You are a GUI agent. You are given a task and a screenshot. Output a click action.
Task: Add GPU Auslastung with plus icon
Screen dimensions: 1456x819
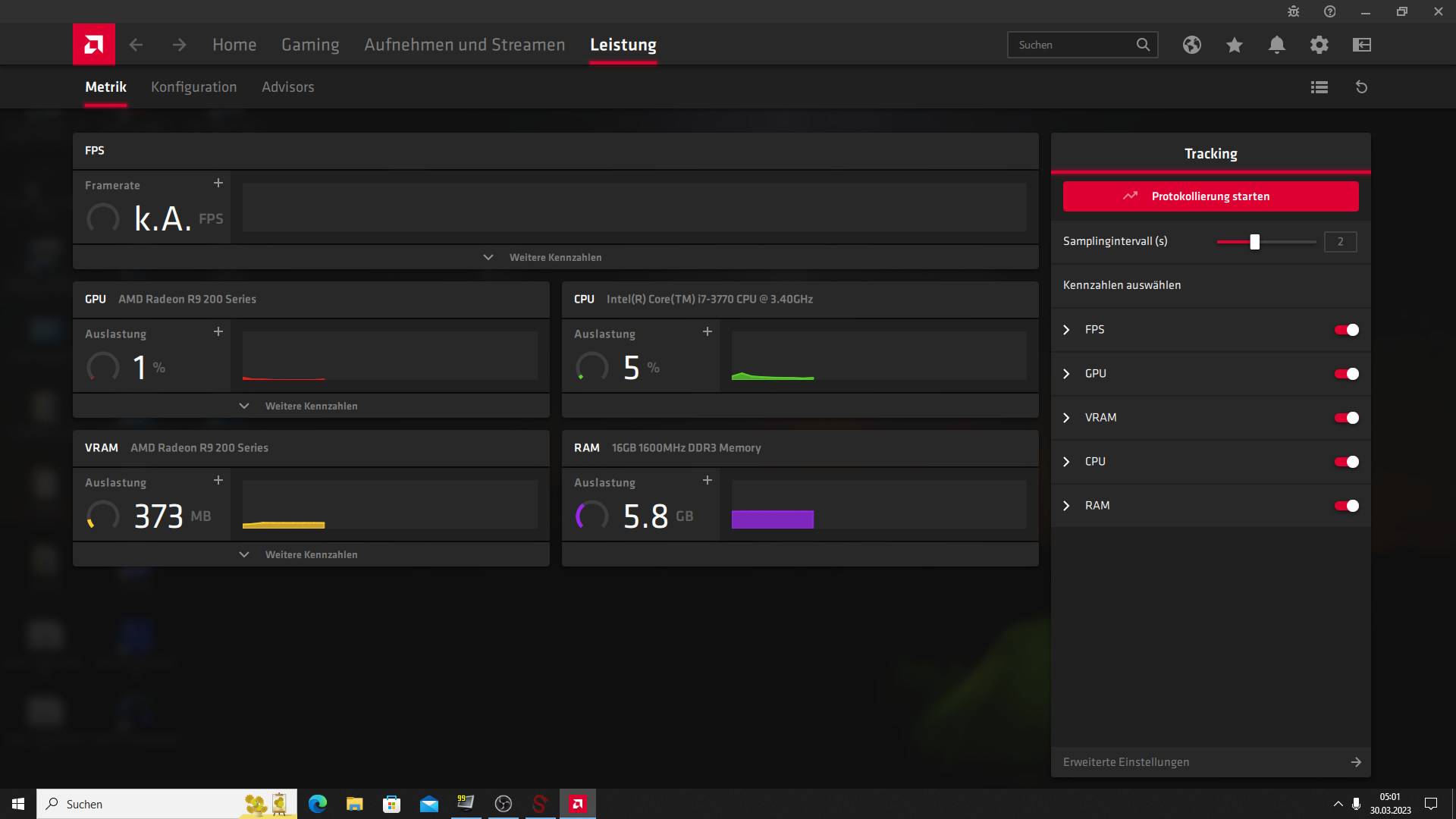[218, 331]
